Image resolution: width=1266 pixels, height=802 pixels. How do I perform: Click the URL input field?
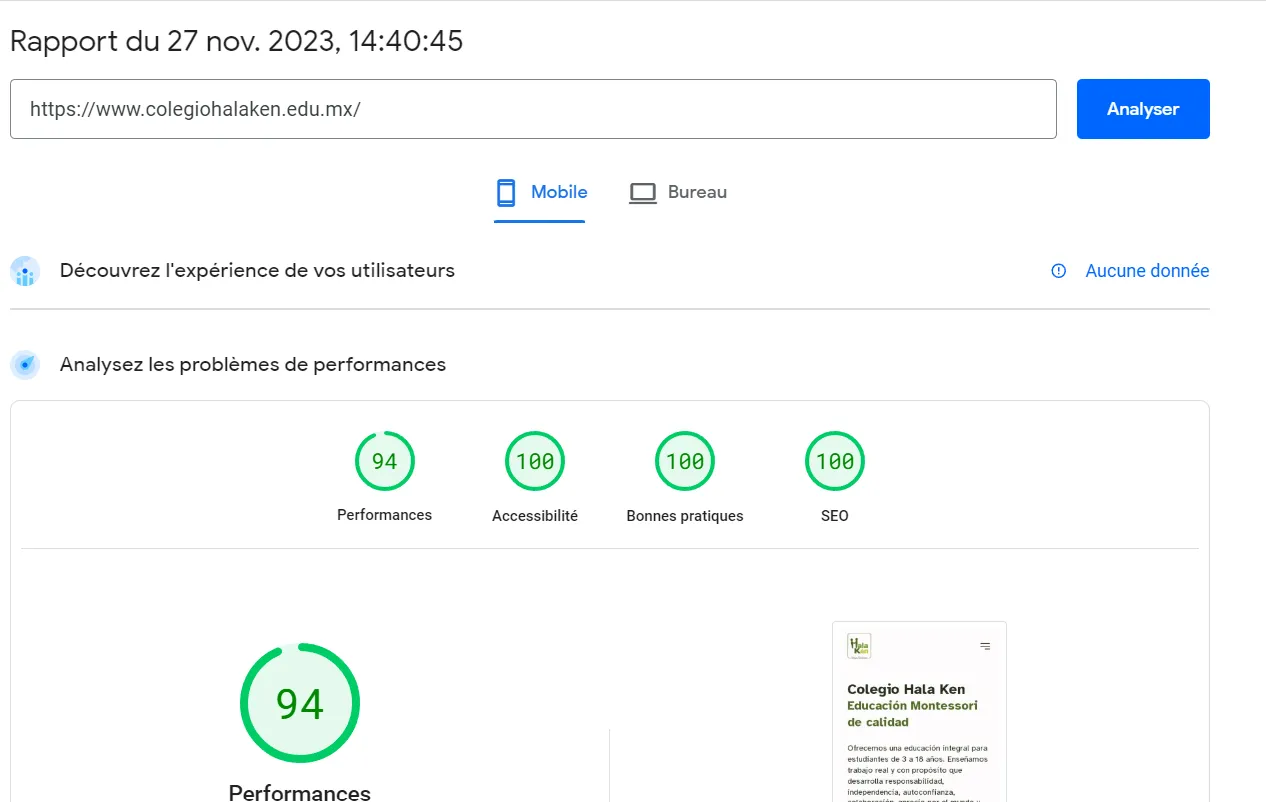[x=532, y=109]
